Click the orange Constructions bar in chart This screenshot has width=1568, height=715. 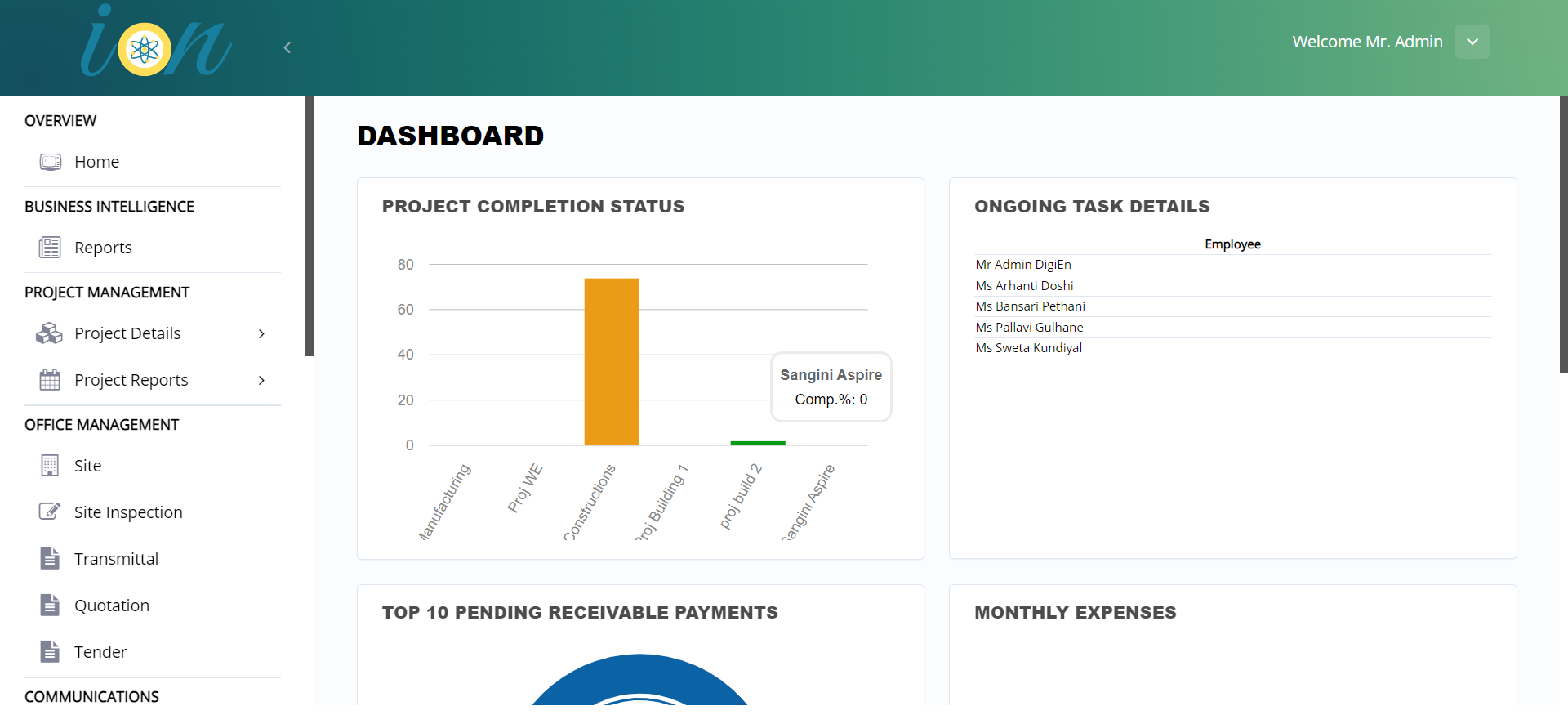(x=612, y=362)
